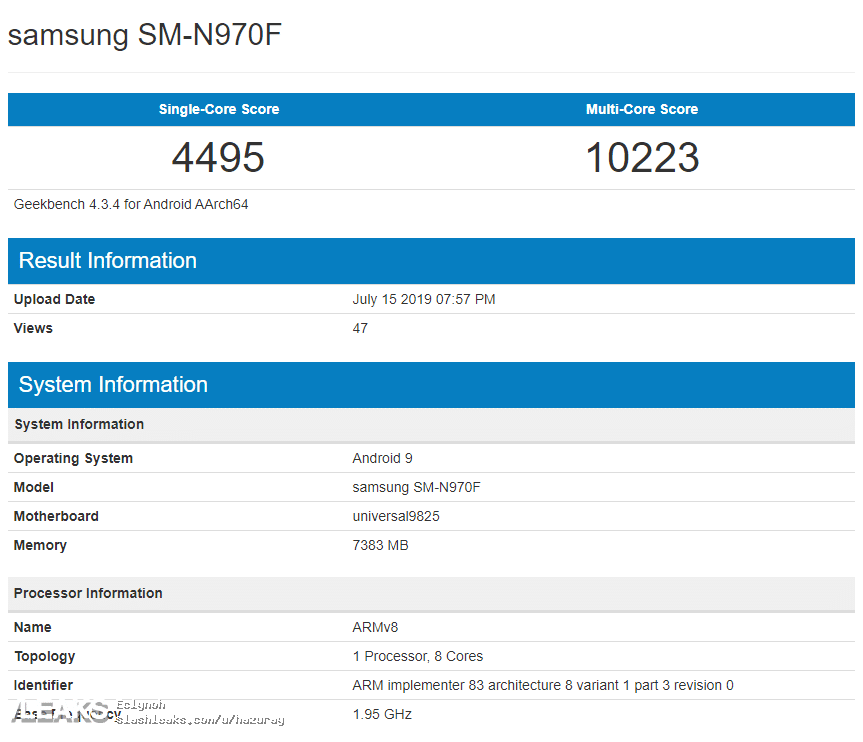Select the processor Name label

click(32, 627)
